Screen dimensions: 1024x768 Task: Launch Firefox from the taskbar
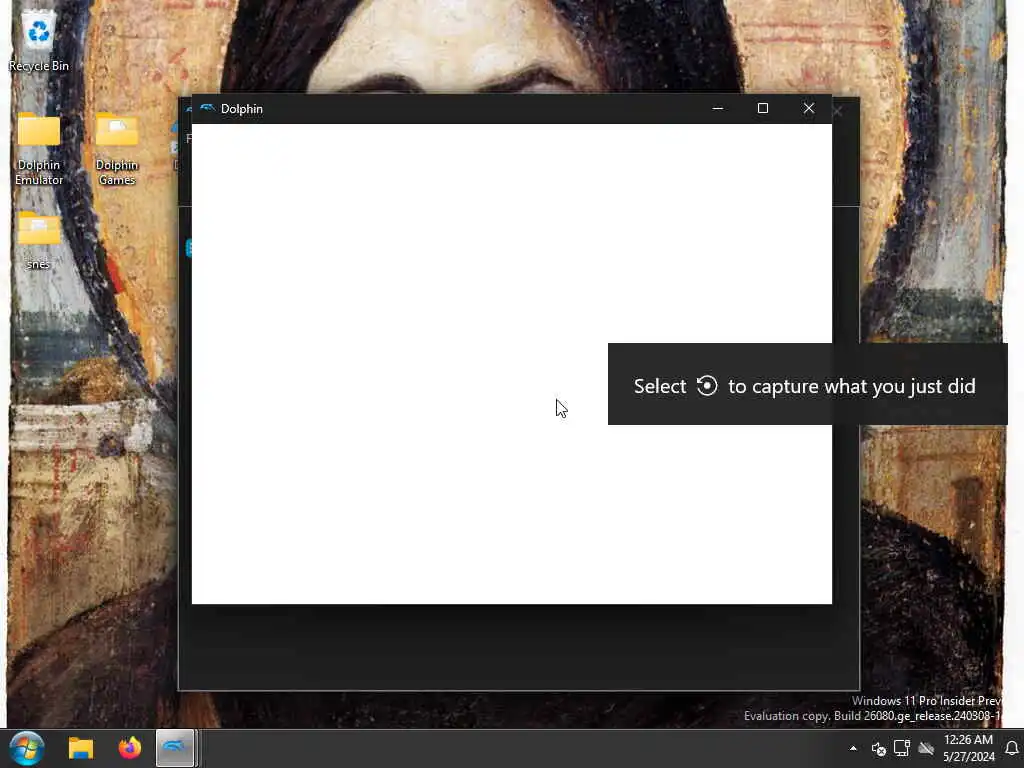pyautogui.click(x=129, y=748)
